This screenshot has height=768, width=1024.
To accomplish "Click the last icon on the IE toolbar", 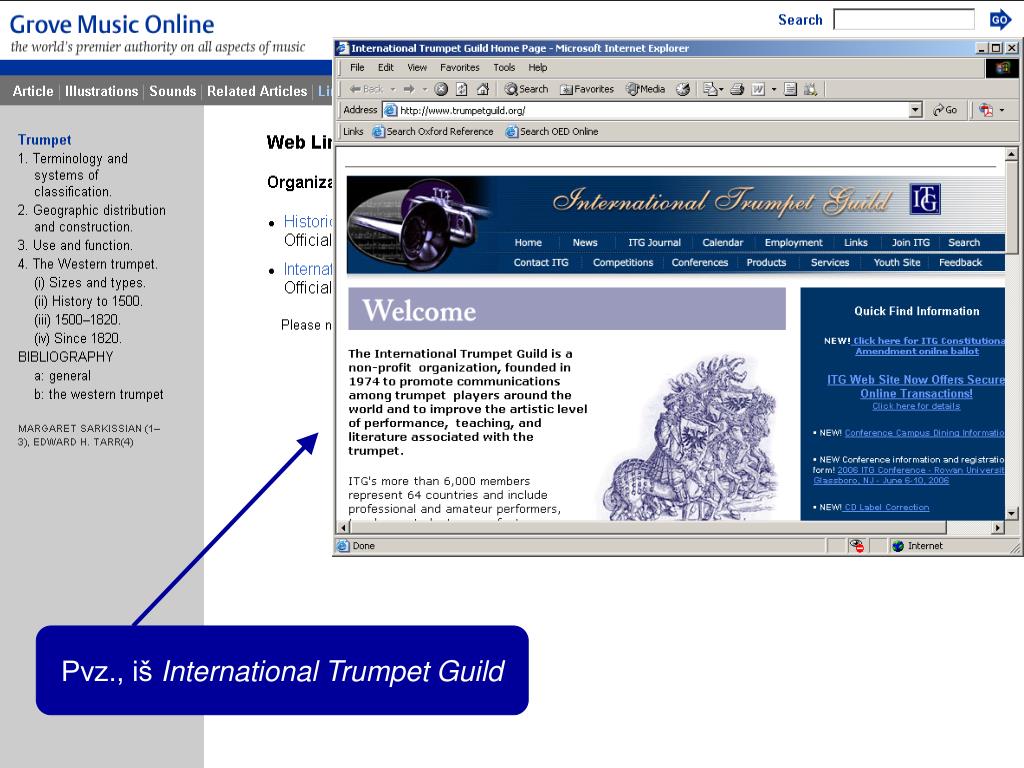I will 810,89.
